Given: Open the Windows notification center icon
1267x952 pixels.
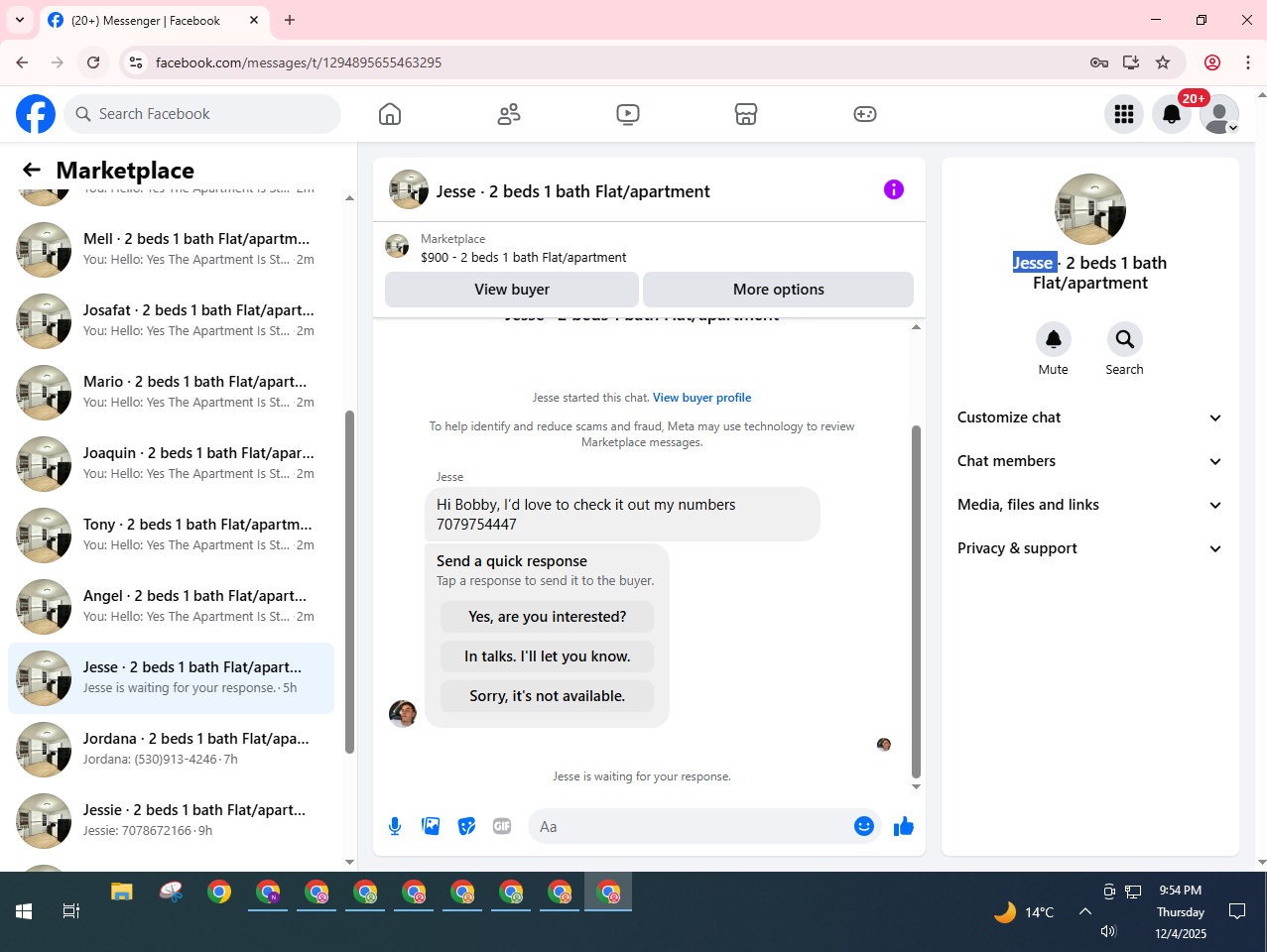Looking at the screenshot, I should click(1237, 911).
